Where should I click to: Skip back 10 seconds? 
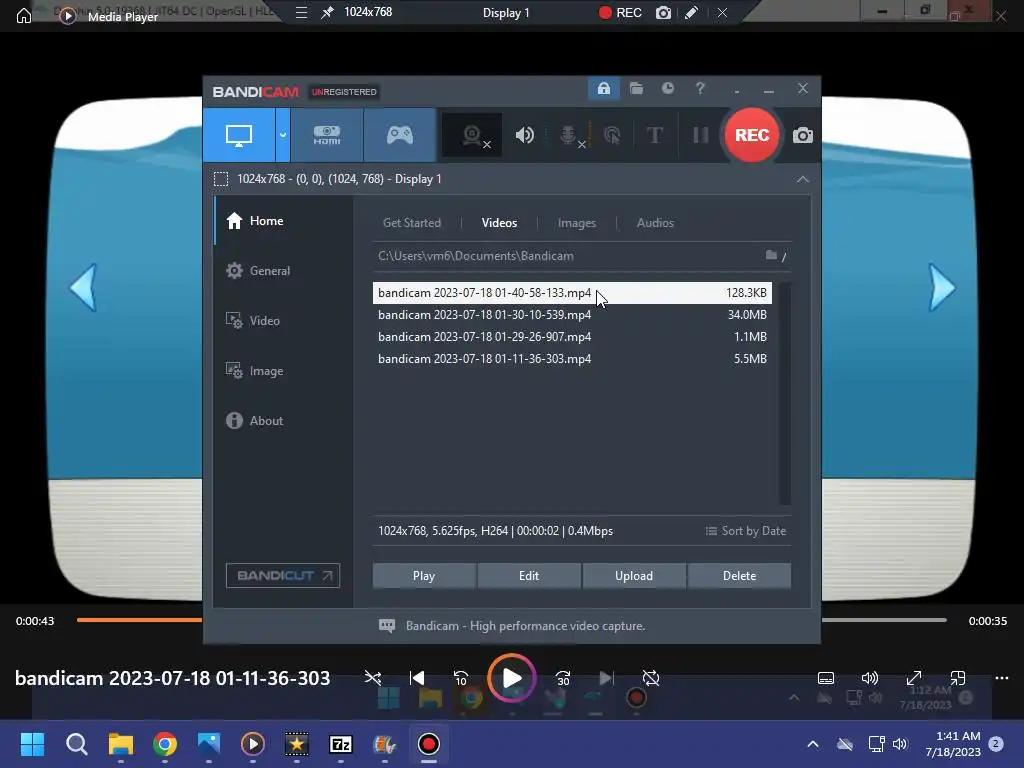point(460,678)
